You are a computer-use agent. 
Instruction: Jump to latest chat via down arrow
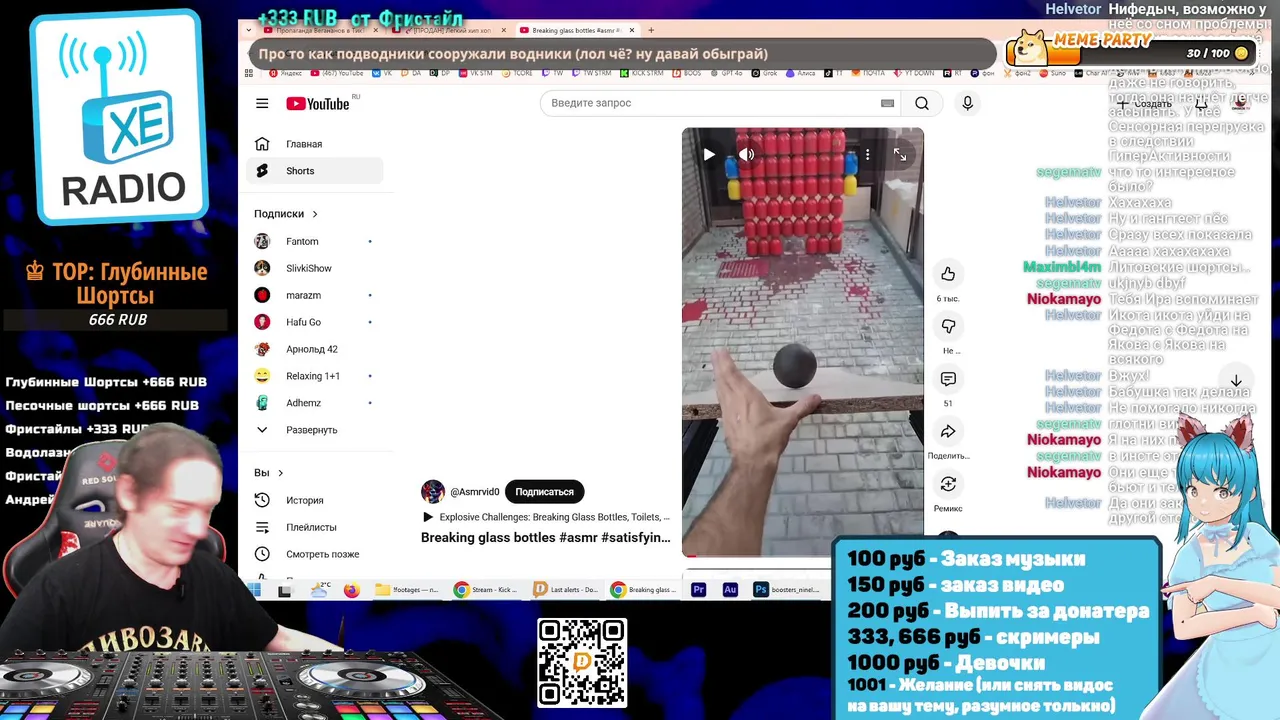coord(1236,381)
